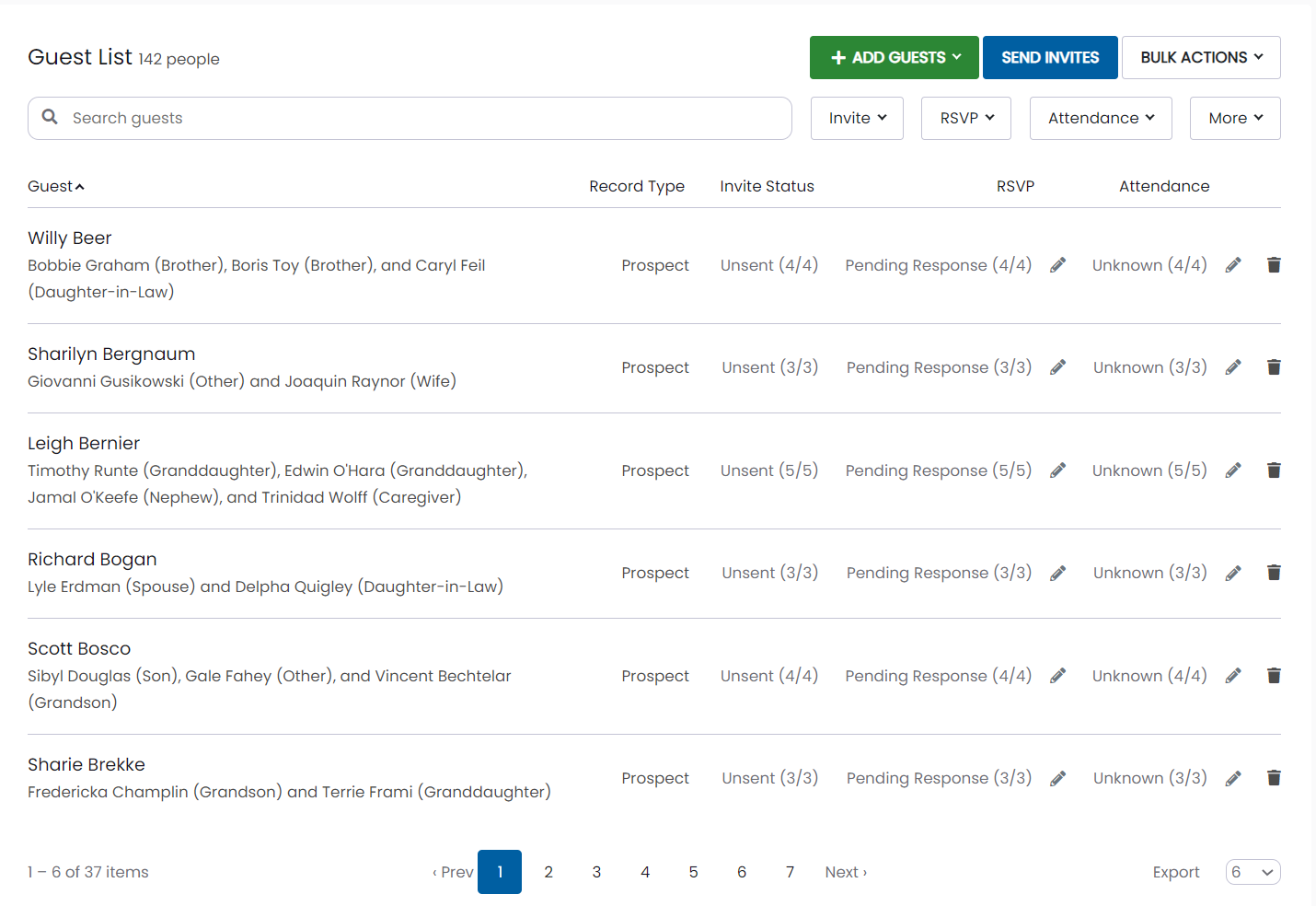Open the Invite filter dropdown

tap(857, 118)
